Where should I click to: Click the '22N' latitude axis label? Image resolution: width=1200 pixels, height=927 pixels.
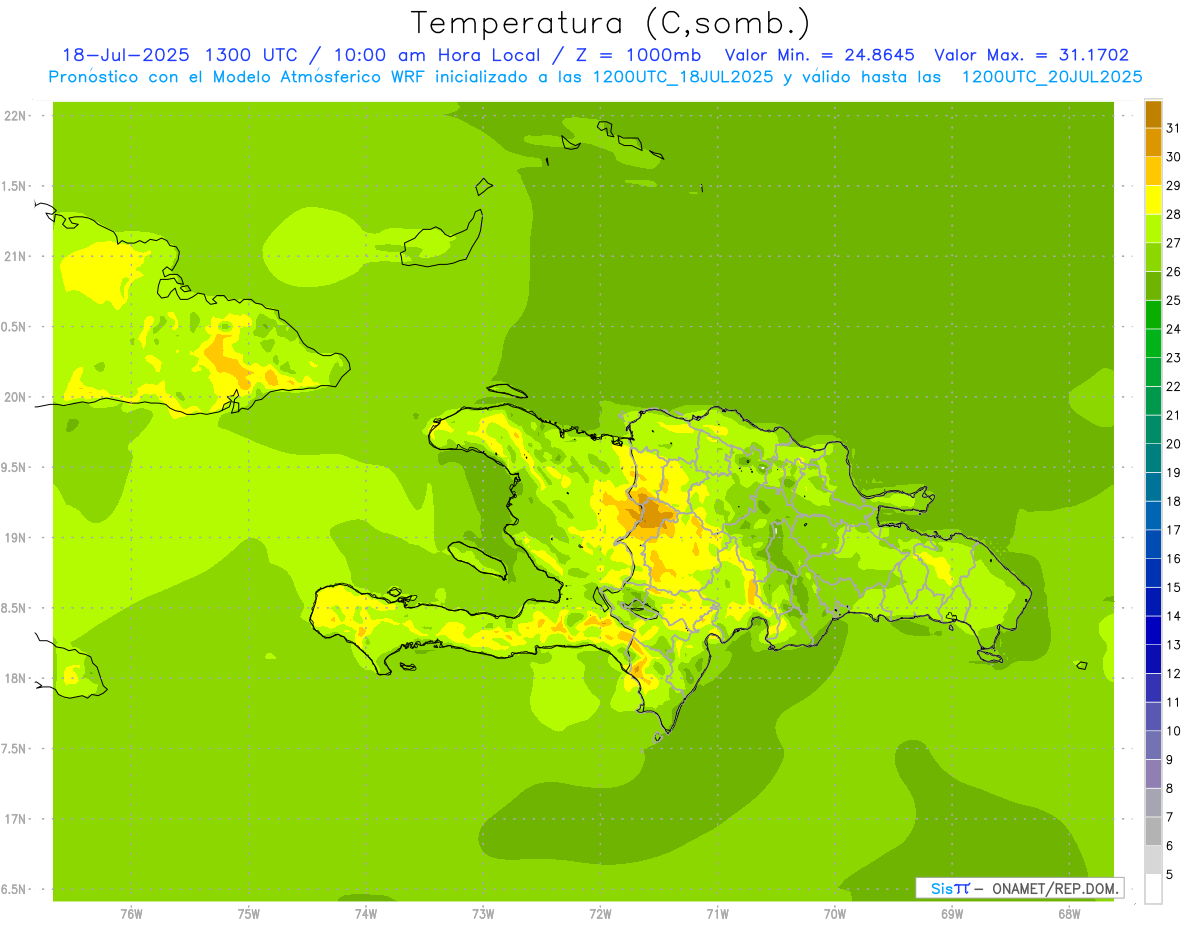click(x=16, y=115)
